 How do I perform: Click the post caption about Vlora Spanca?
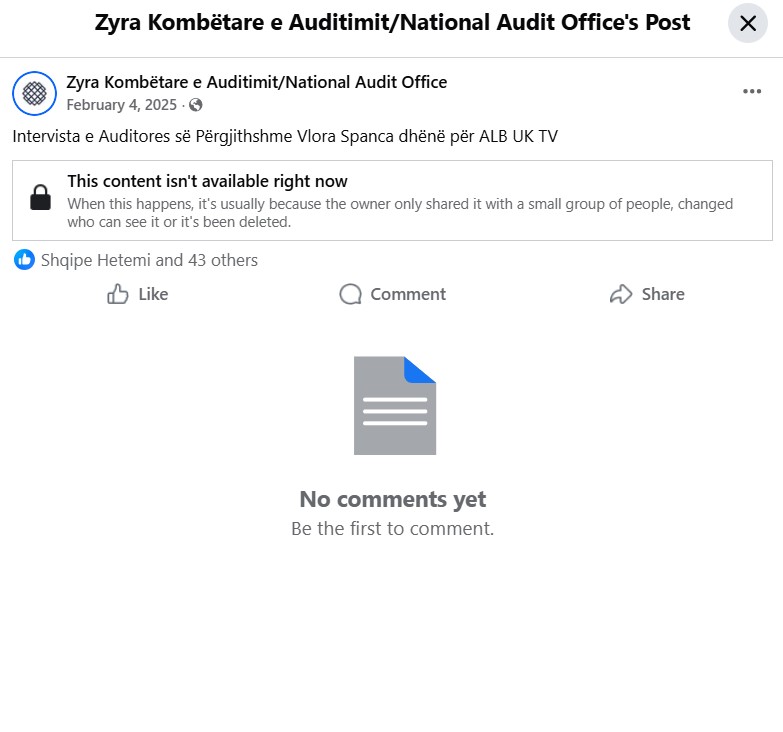(285, 136)
